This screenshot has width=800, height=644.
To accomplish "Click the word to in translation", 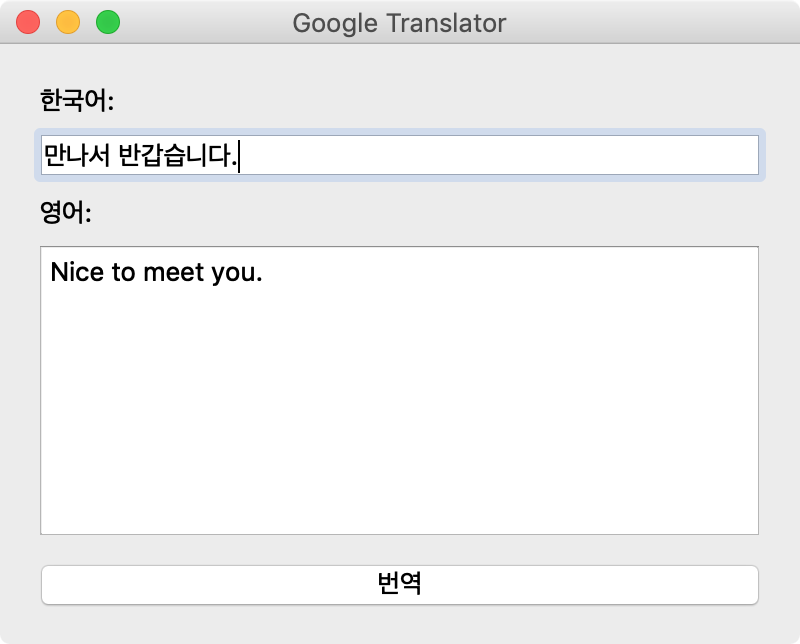I will pos(123,272).
